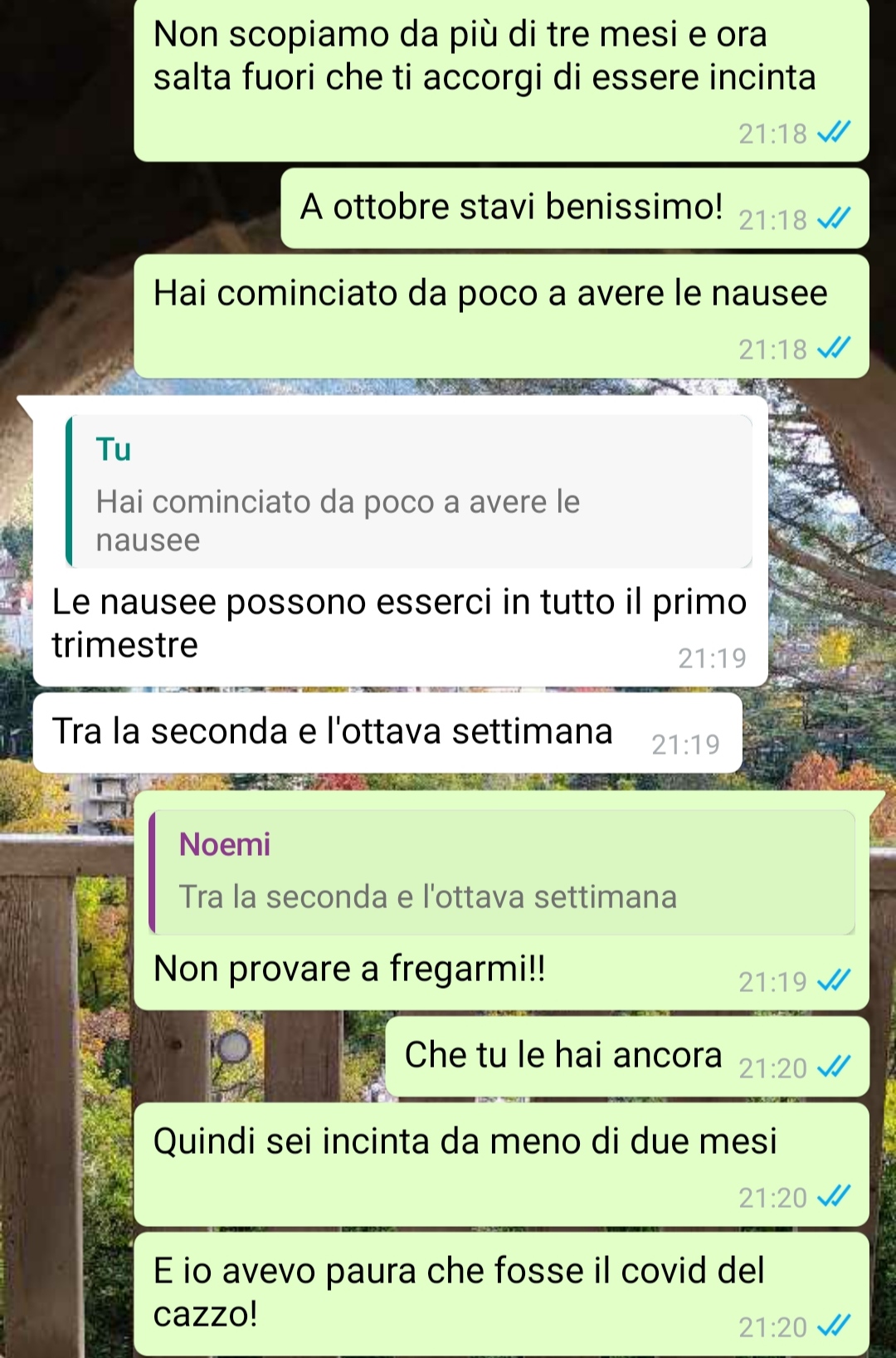Tap the double-check on the first message at 21:18
Screen dimensions: 896x1358
tap(834, 131)
